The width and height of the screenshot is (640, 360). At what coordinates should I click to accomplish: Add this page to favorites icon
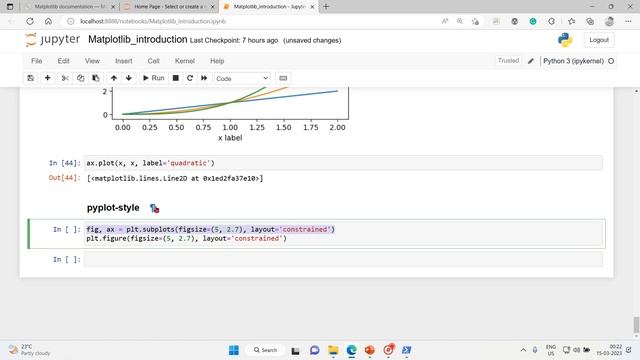click(475, 21)
